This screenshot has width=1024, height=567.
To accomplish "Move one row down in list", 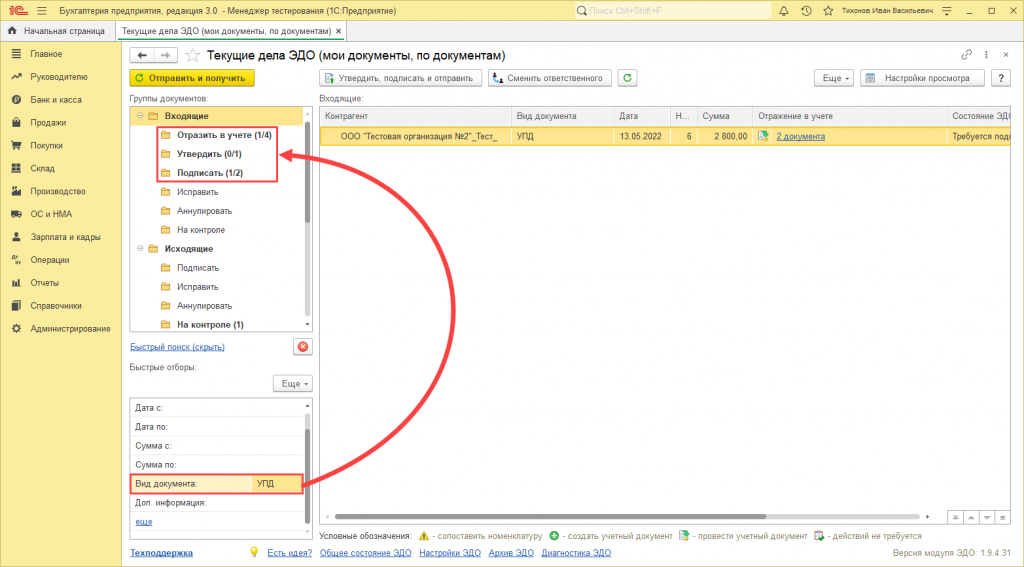I will tap(987, 517).
